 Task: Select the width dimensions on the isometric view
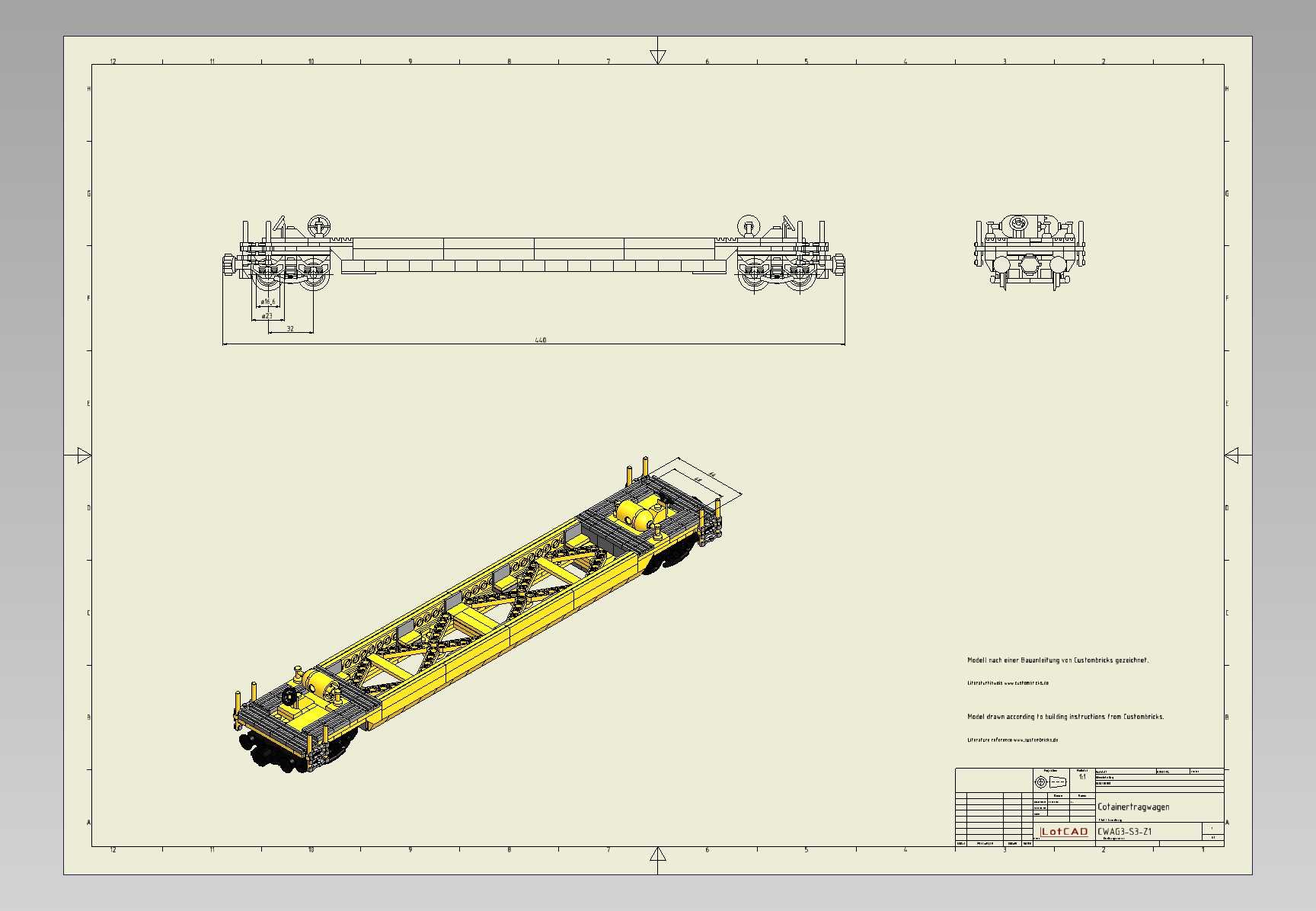701,480
